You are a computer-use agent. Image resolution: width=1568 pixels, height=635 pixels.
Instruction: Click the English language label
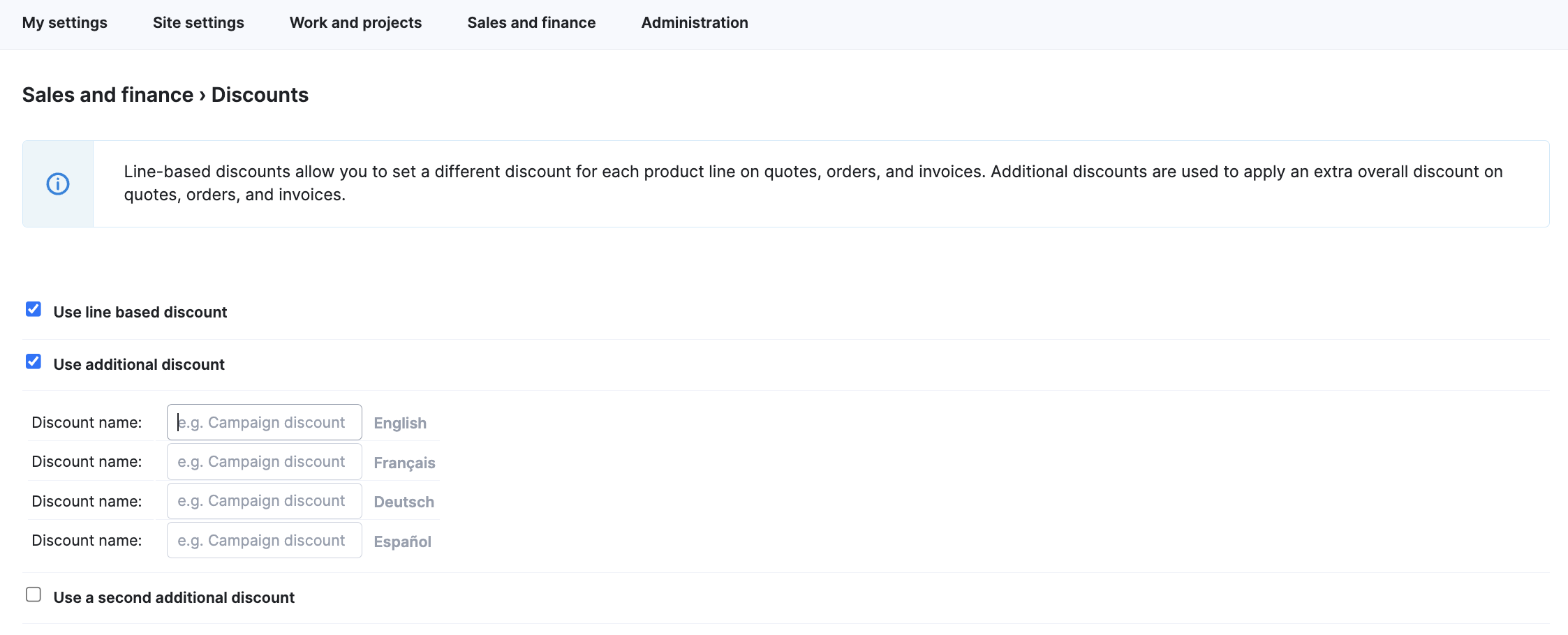[x=400, y=424]
